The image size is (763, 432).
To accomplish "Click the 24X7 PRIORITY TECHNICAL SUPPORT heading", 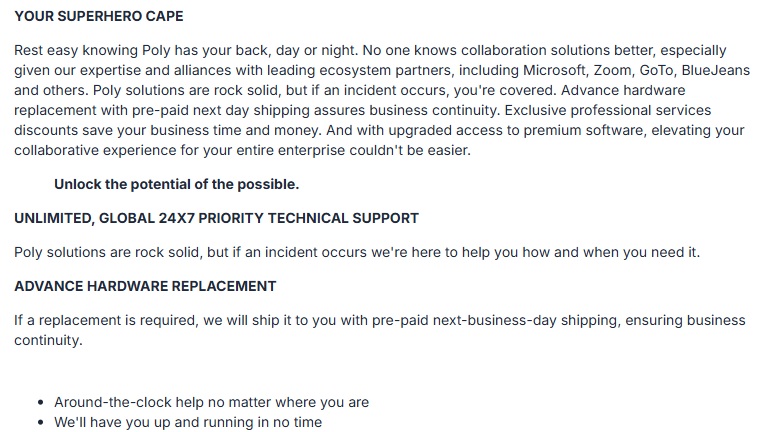I will 216,218.
